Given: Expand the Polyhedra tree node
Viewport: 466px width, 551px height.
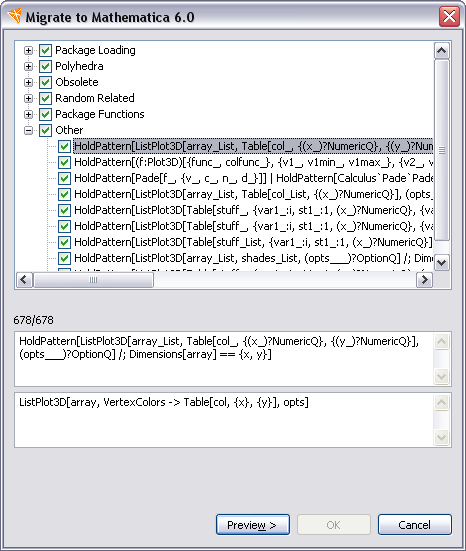Looking at the screenshot, I should coord(28,66).
